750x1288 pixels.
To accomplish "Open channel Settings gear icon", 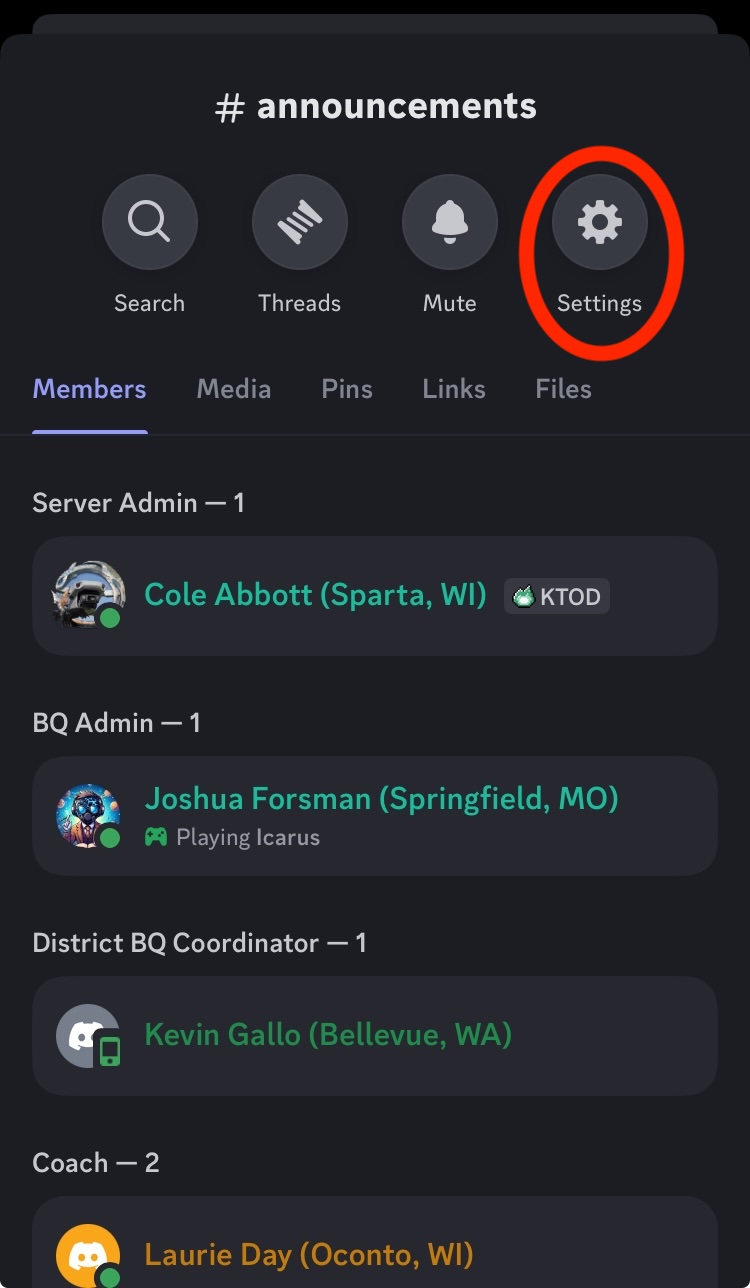I will (x=599, y=222).
